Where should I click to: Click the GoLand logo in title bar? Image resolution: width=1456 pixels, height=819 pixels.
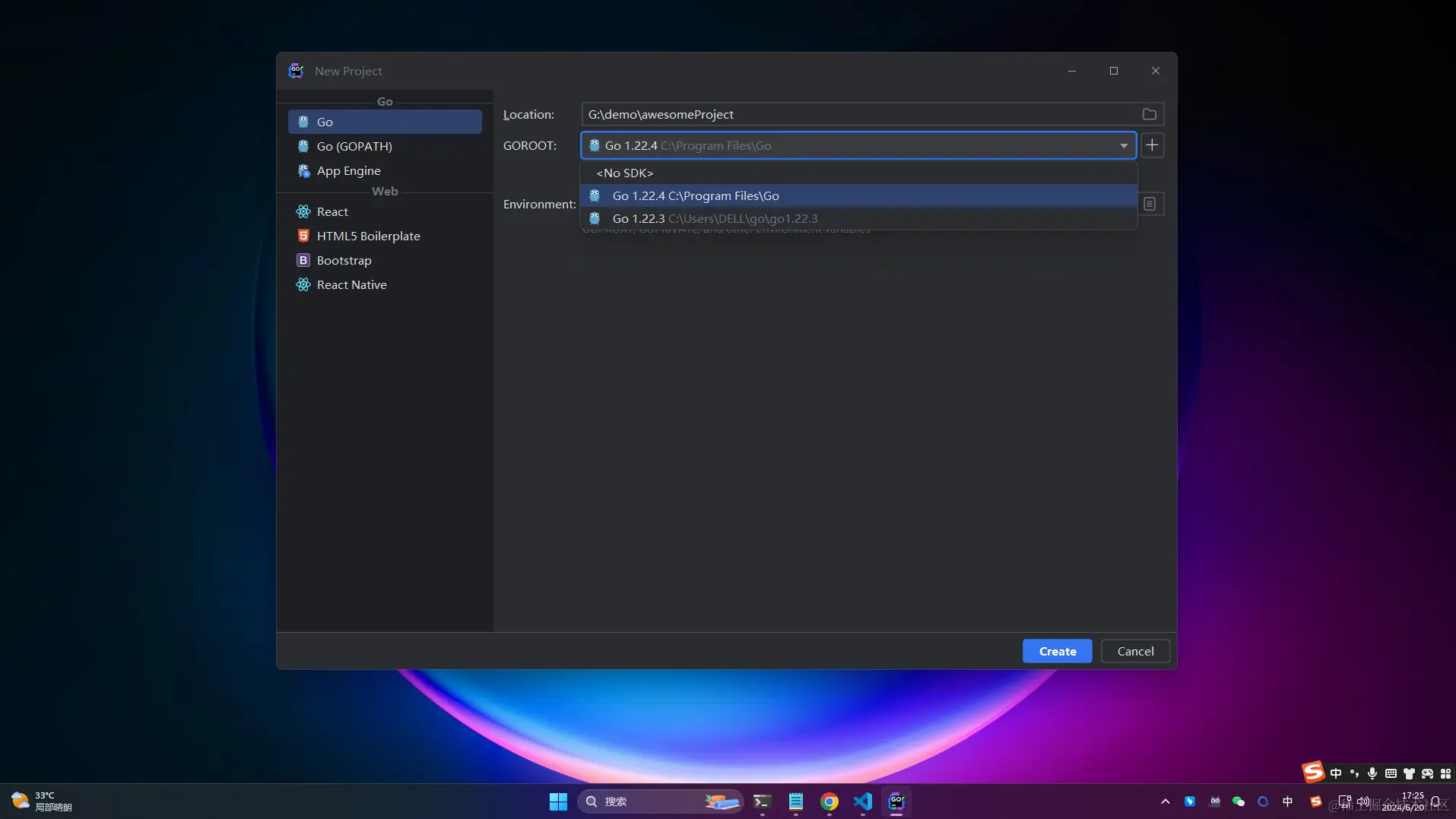[297, 71]
